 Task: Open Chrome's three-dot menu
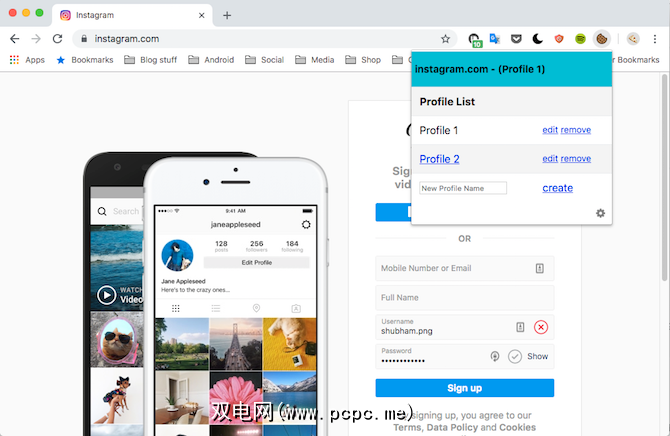[655, 39]
